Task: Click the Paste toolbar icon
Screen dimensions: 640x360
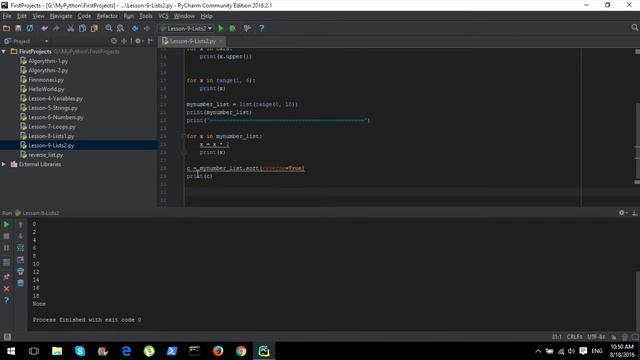Action: click(x=94, y=28)
